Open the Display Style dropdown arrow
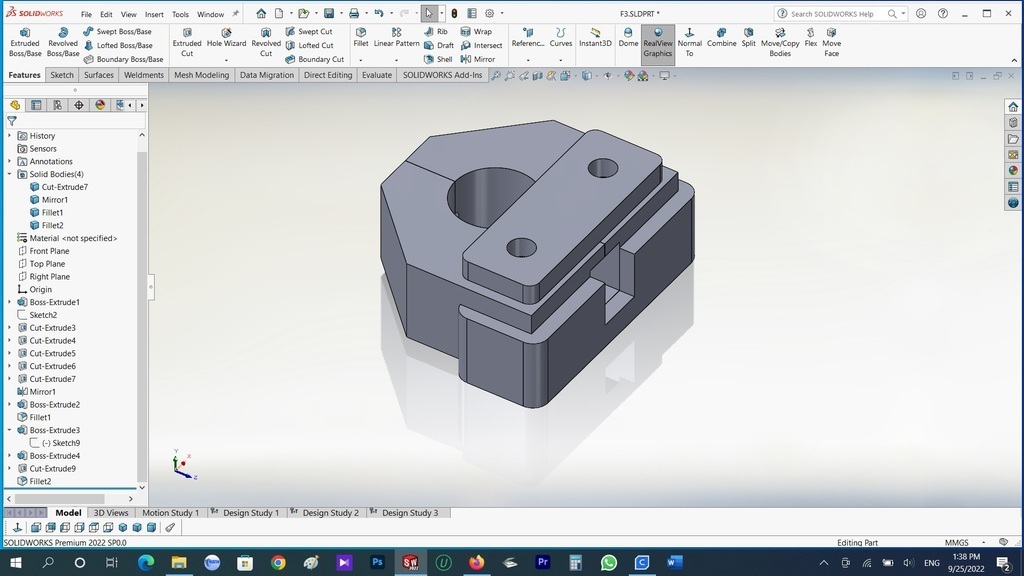The height and width of the screenshot is (576, 1024). click(x=597, y=76)
